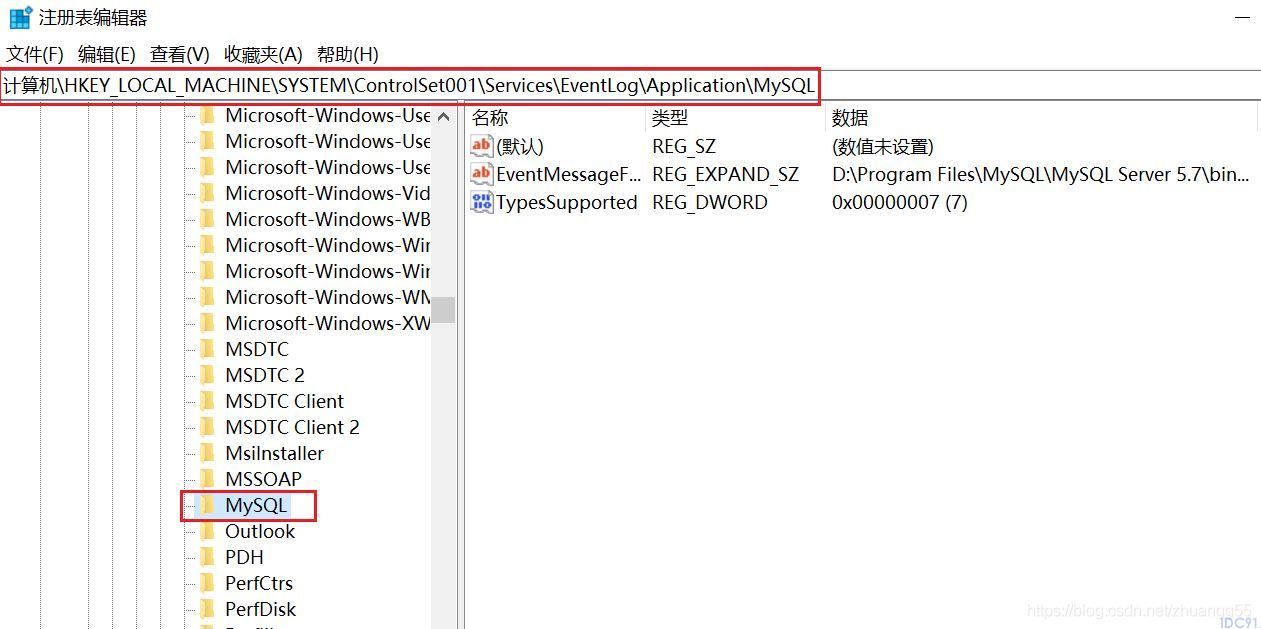
Task: Click the MSDTC 2 folder icon
Action: 208,375
